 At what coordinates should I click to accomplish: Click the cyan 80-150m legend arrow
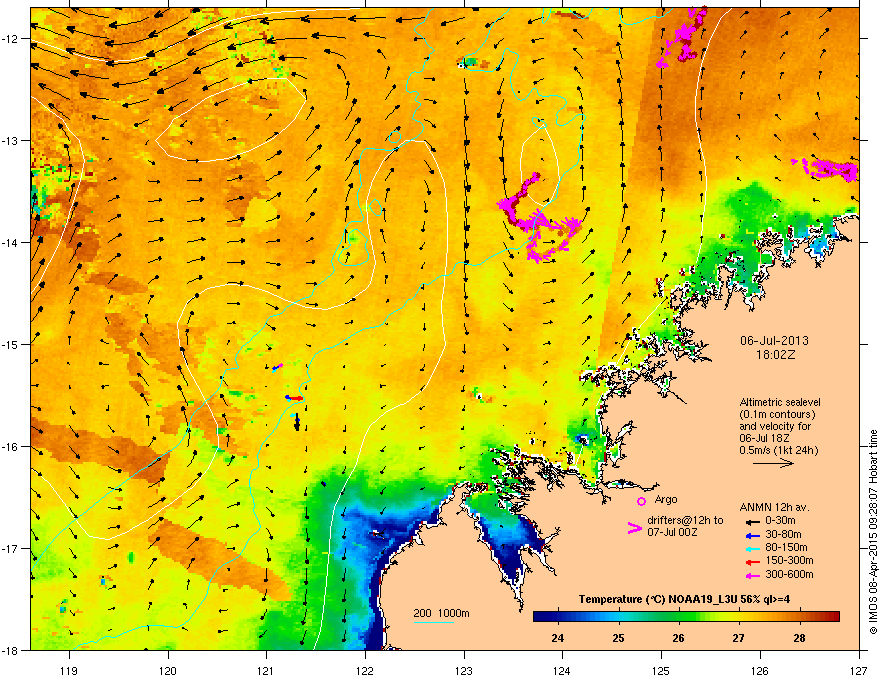coord(752,548)
